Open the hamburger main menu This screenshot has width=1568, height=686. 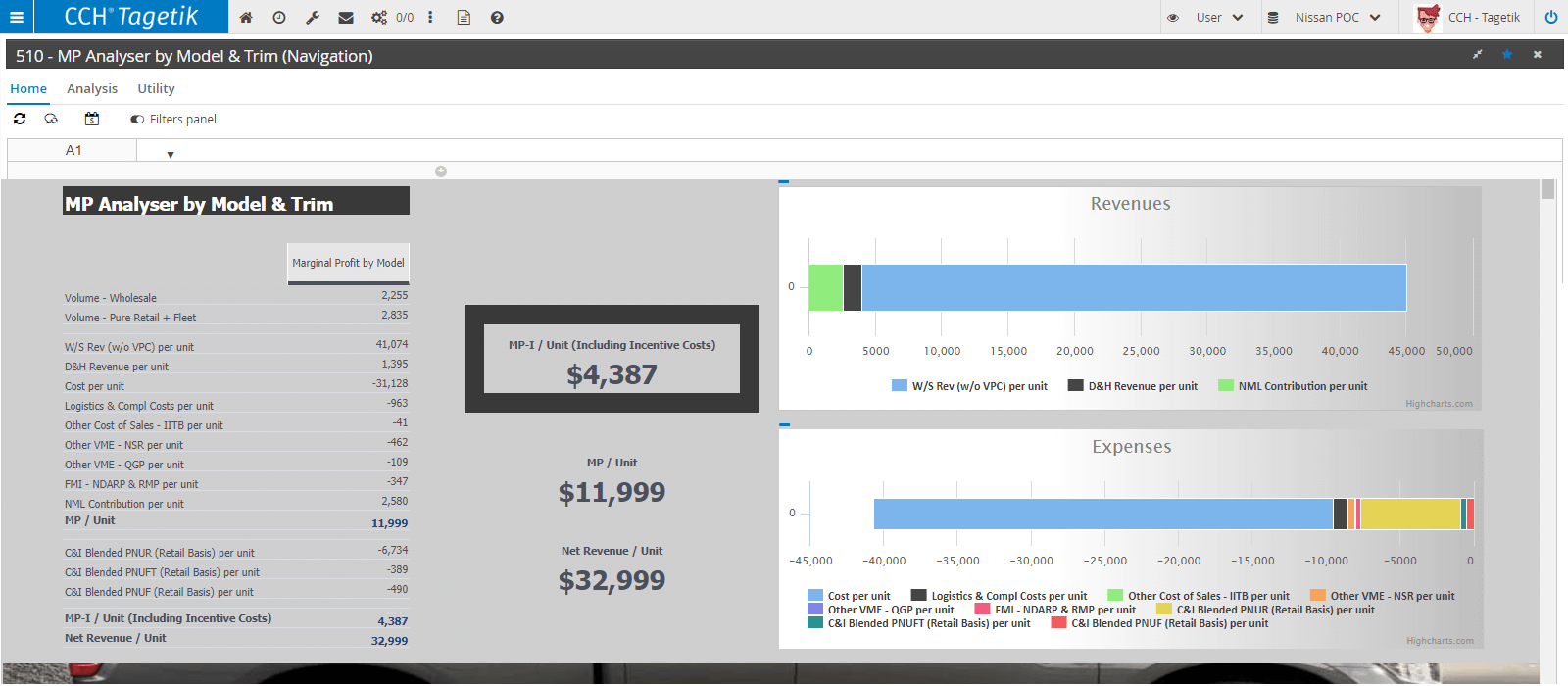pos(17,17)
